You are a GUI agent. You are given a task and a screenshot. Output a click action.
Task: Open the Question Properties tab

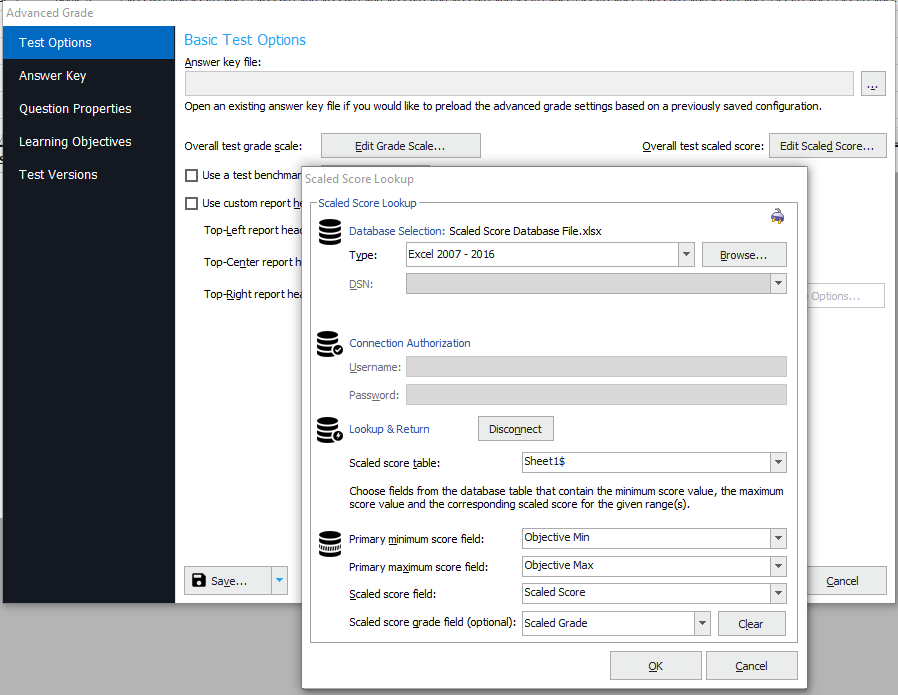(x=89, y=109)
